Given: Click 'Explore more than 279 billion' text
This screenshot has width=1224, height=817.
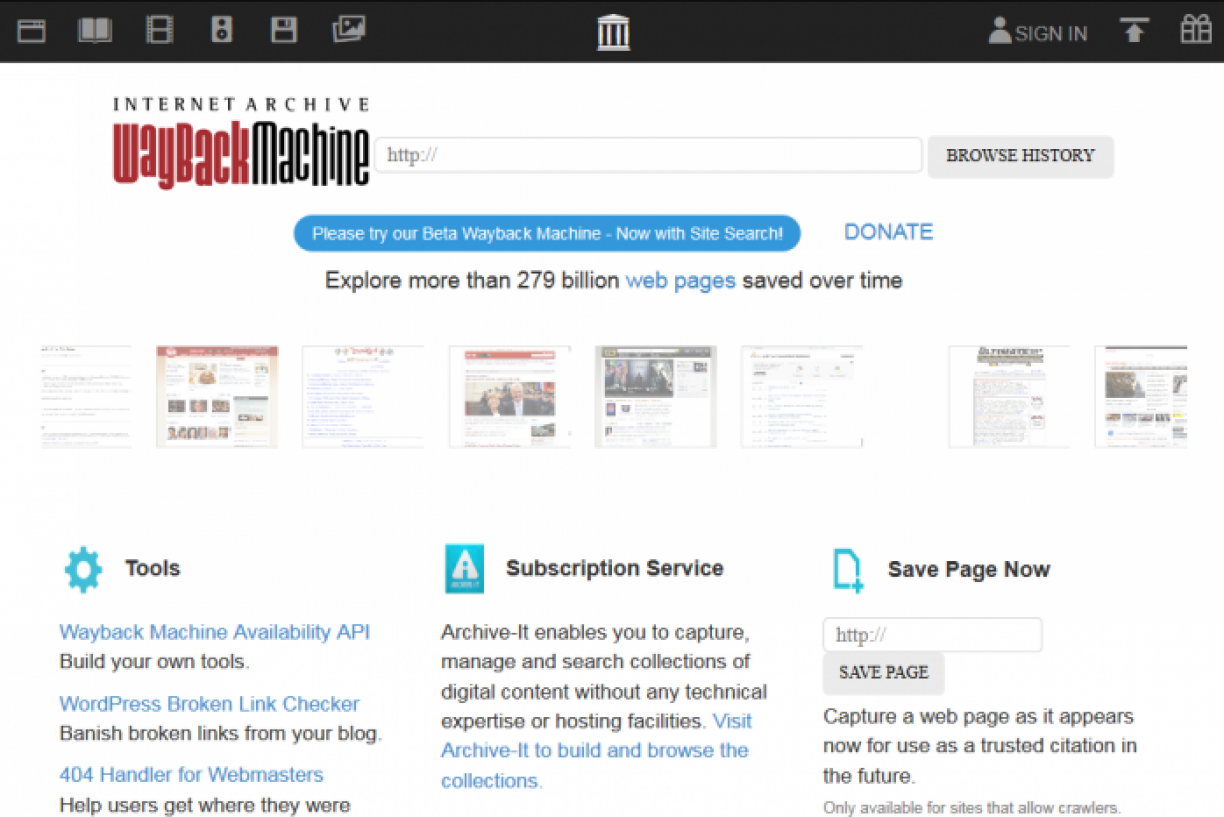Looking at the screenshot, I should 472,281.
